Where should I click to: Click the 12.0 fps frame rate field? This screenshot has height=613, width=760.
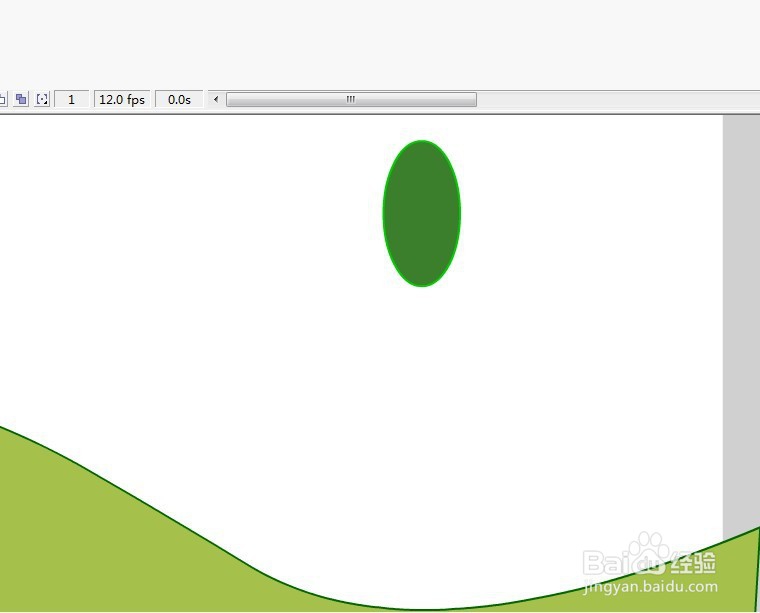122,99
